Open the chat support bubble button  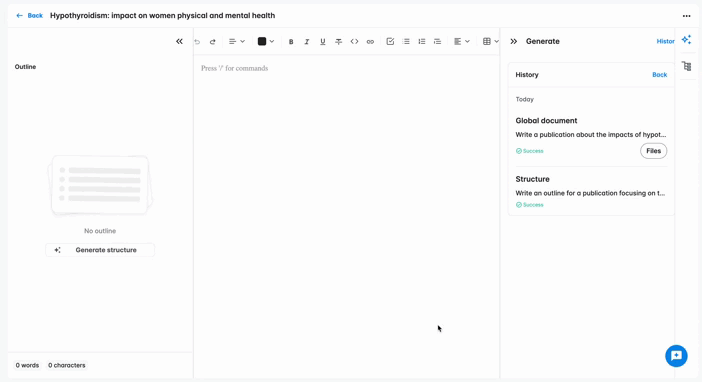676,356
